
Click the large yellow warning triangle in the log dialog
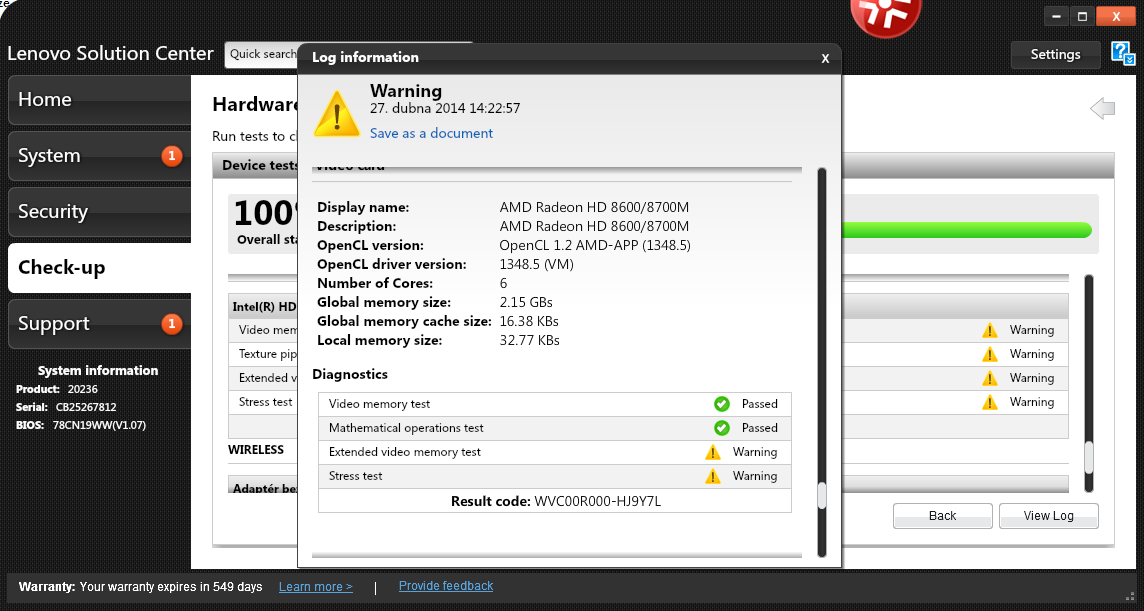(x=336, y=113)
